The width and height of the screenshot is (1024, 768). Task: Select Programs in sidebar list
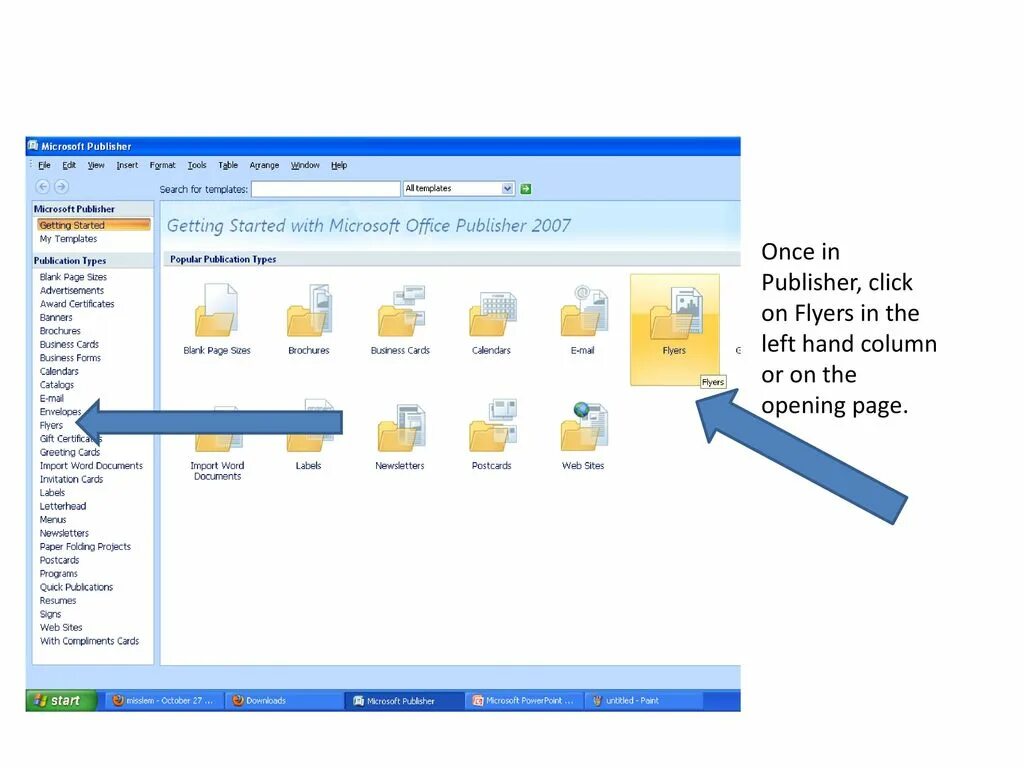coord(59,573)
